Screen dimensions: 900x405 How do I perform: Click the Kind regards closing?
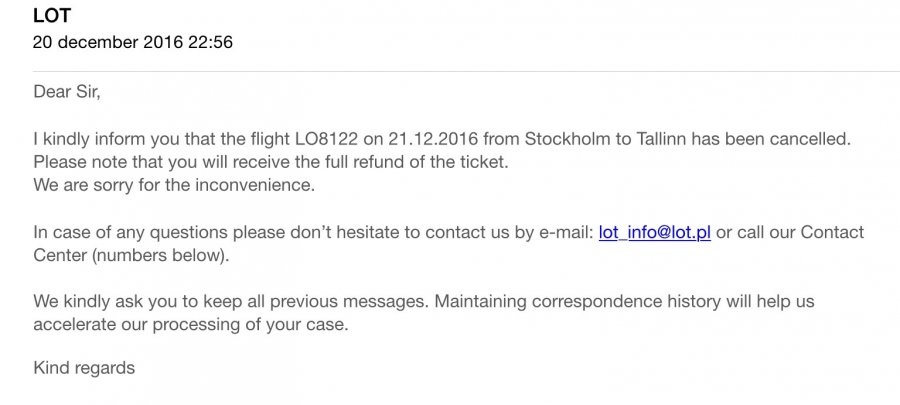(x=84, y=368)
